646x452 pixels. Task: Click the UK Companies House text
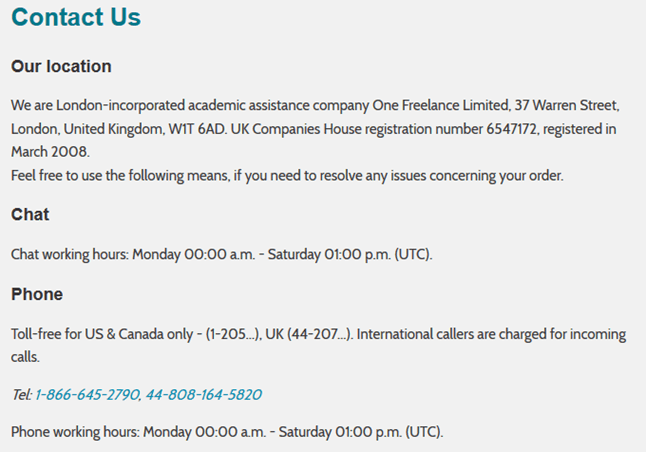[x=296, y=129]
